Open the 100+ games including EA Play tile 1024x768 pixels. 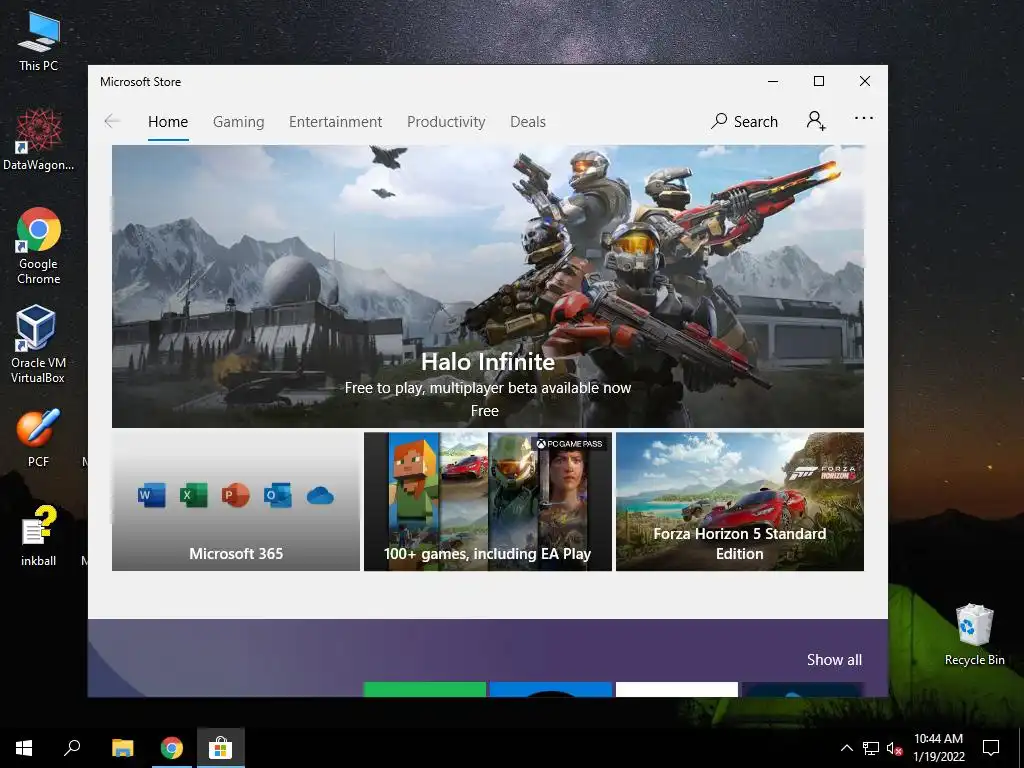488,502
